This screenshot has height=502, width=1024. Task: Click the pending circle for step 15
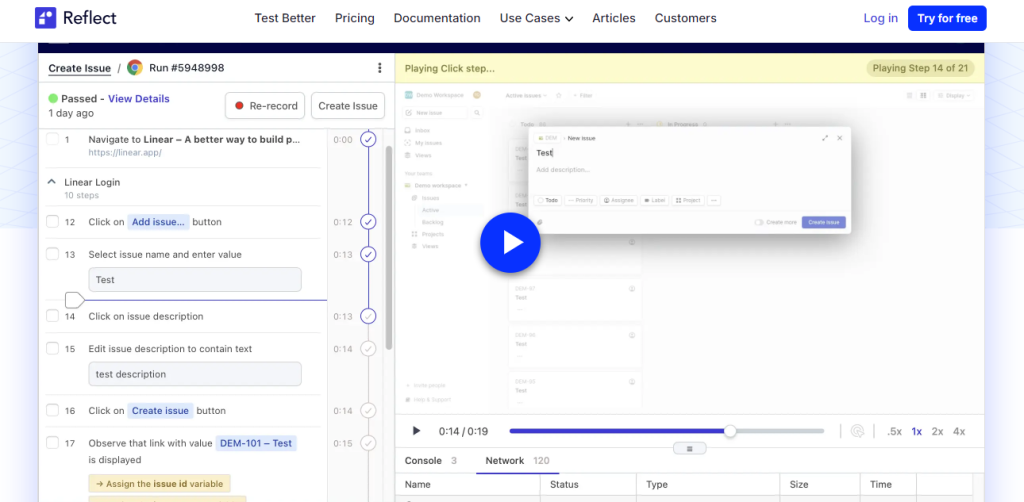tap(368, 349)
